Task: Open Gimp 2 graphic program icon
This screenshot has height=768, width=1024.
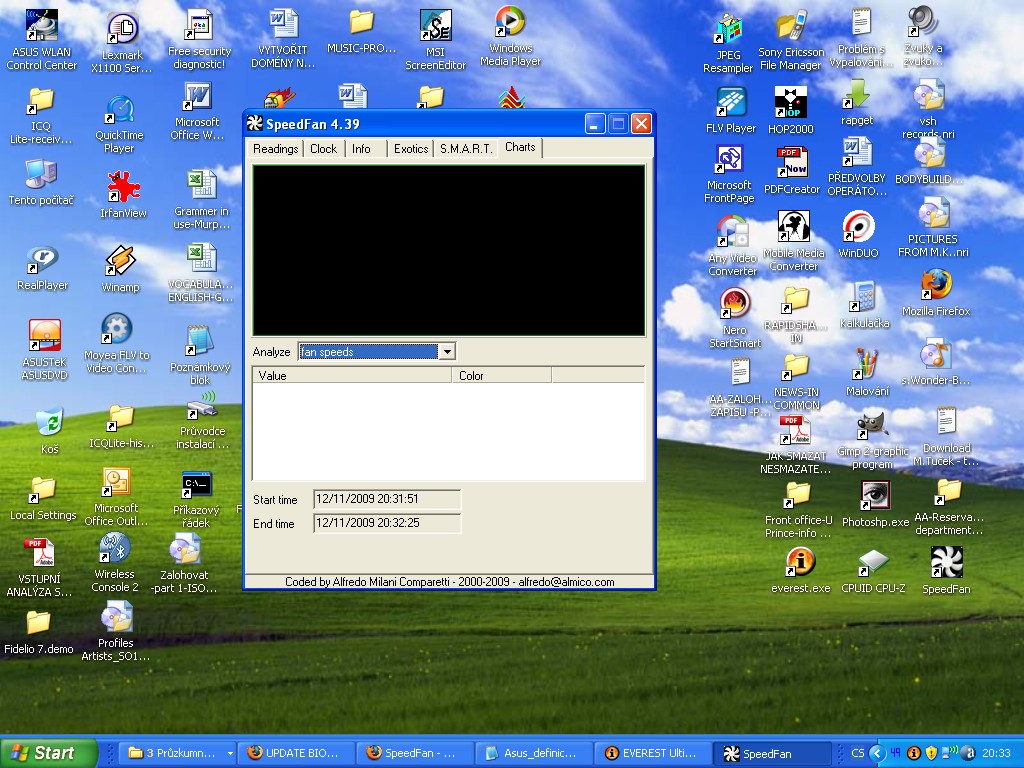Action: click(x=872, y=441)
